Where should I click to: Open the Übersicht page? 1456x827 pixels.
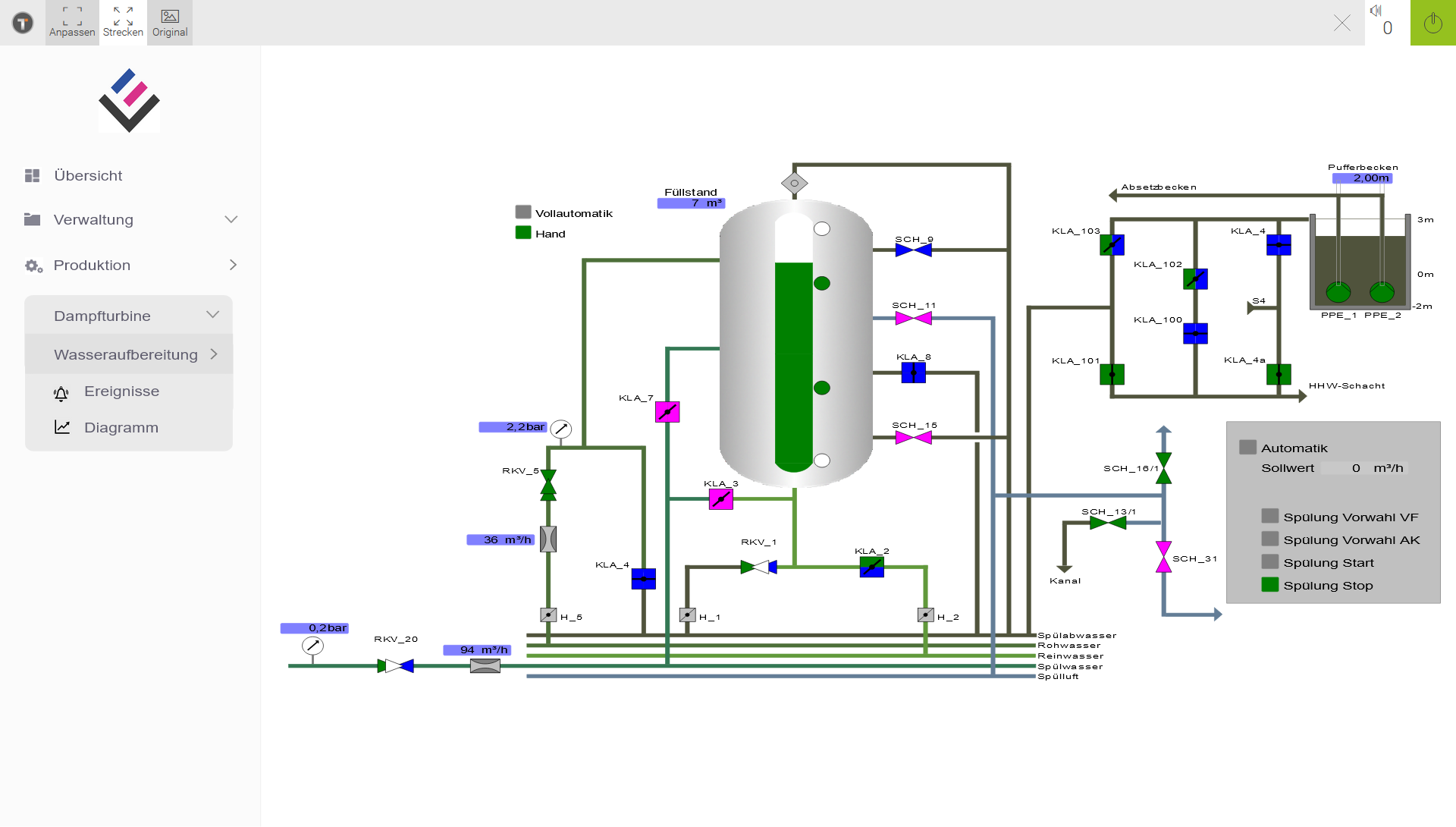tap(88, 176)
